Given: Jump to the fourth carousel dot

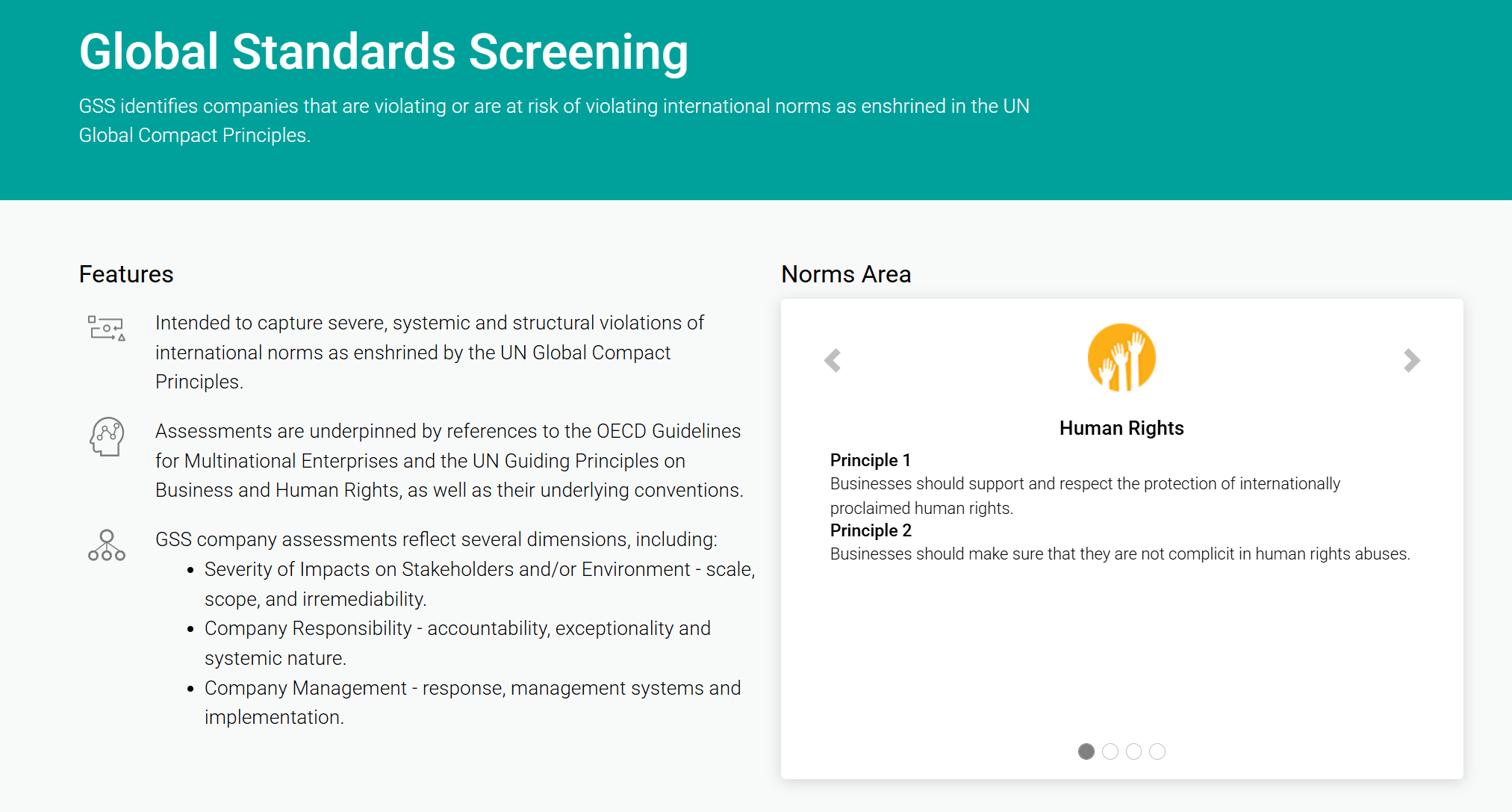Looking at the screenshot, I should coord(1157,751).
